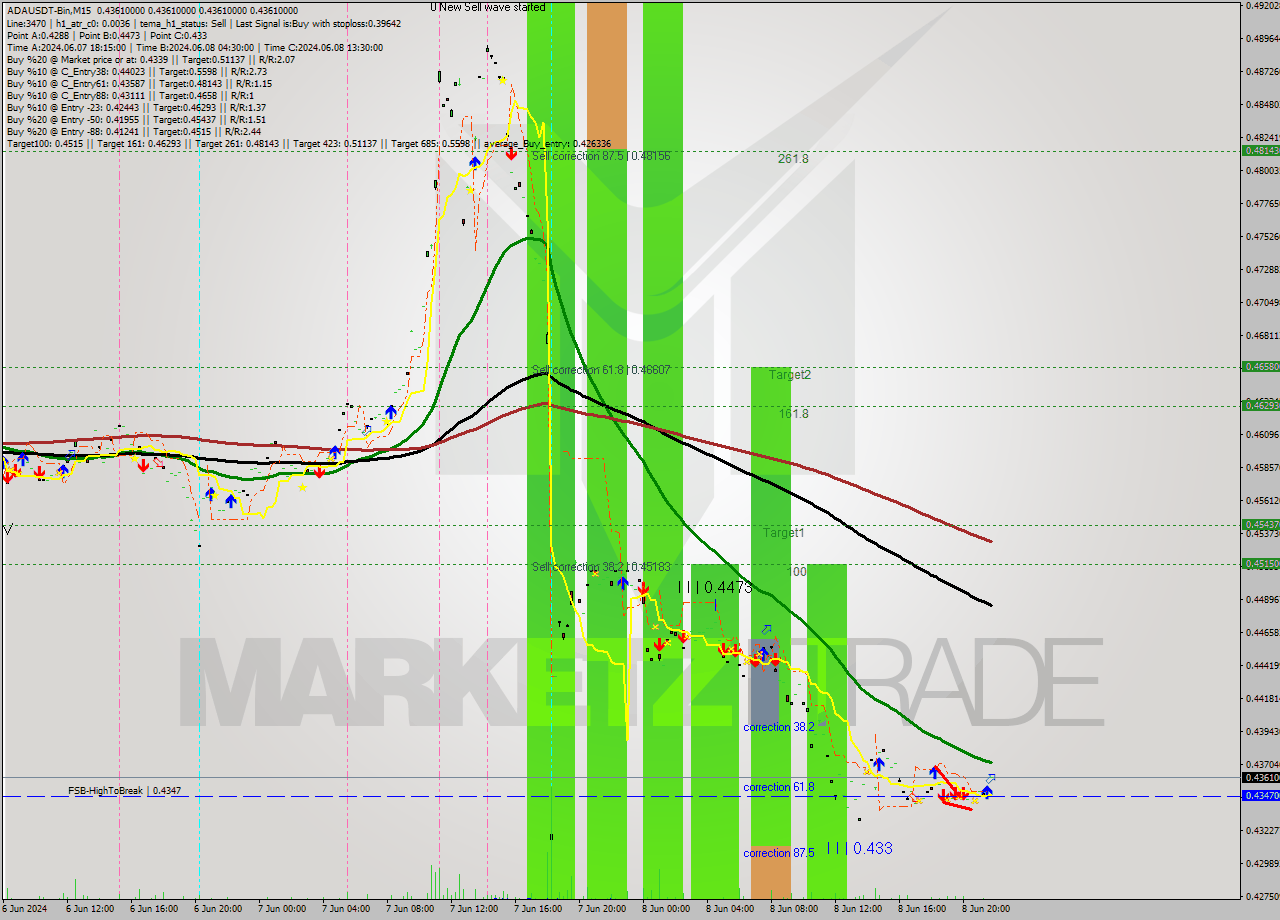This screenshot has width=1280, height=920.
Task: Select the FSB-HighToBreak 0.4347 label
Action: click(123, 790)
